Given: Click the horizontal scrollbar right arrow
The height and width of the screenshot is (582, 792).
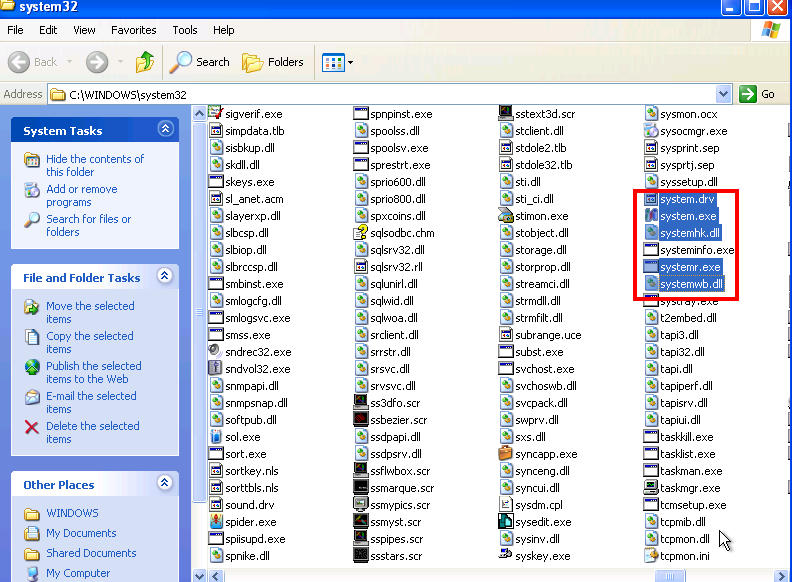Looking at the screenshot, I should click(781, 576).
